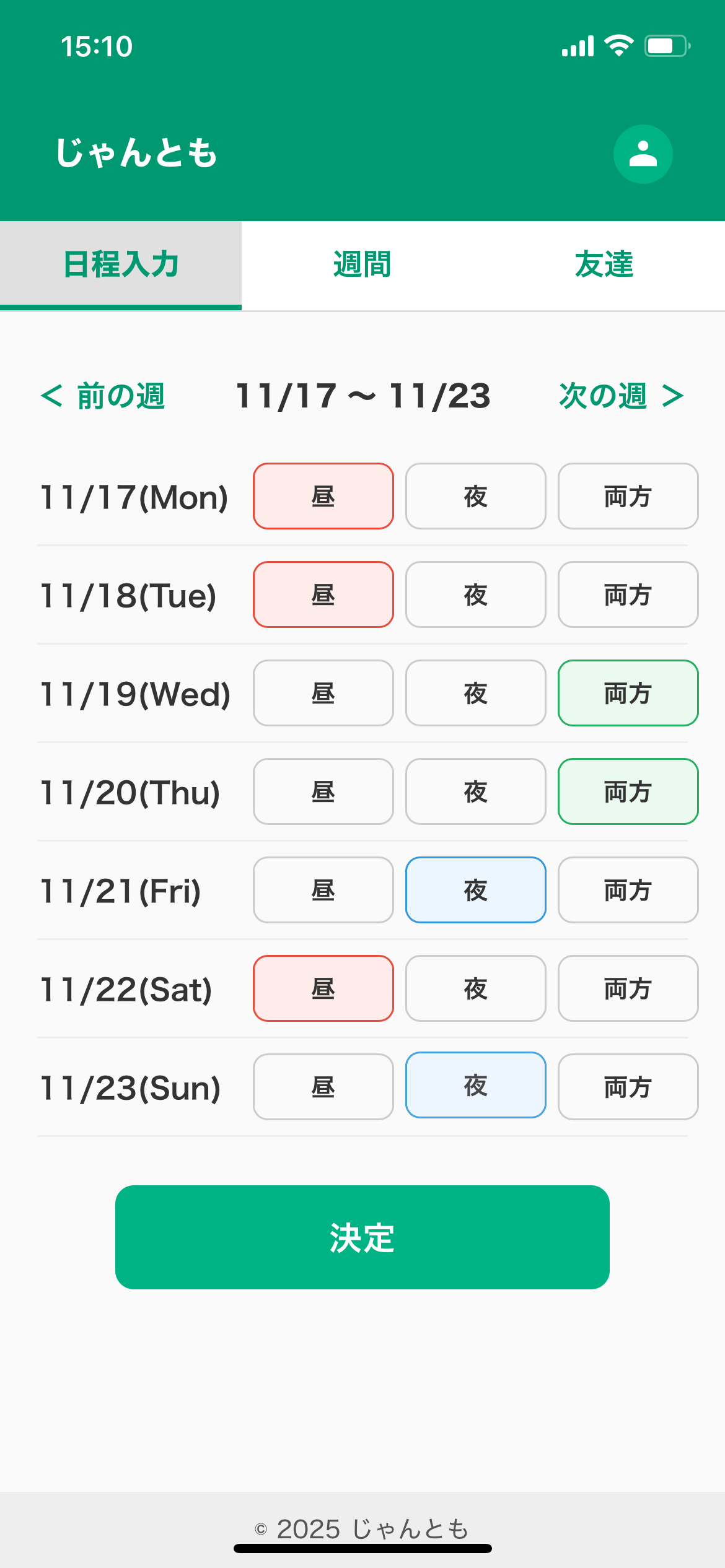Screen dimensions: 725x1568
Task: Tap the じゃんとも app title
Action: [x=136, y=153]
